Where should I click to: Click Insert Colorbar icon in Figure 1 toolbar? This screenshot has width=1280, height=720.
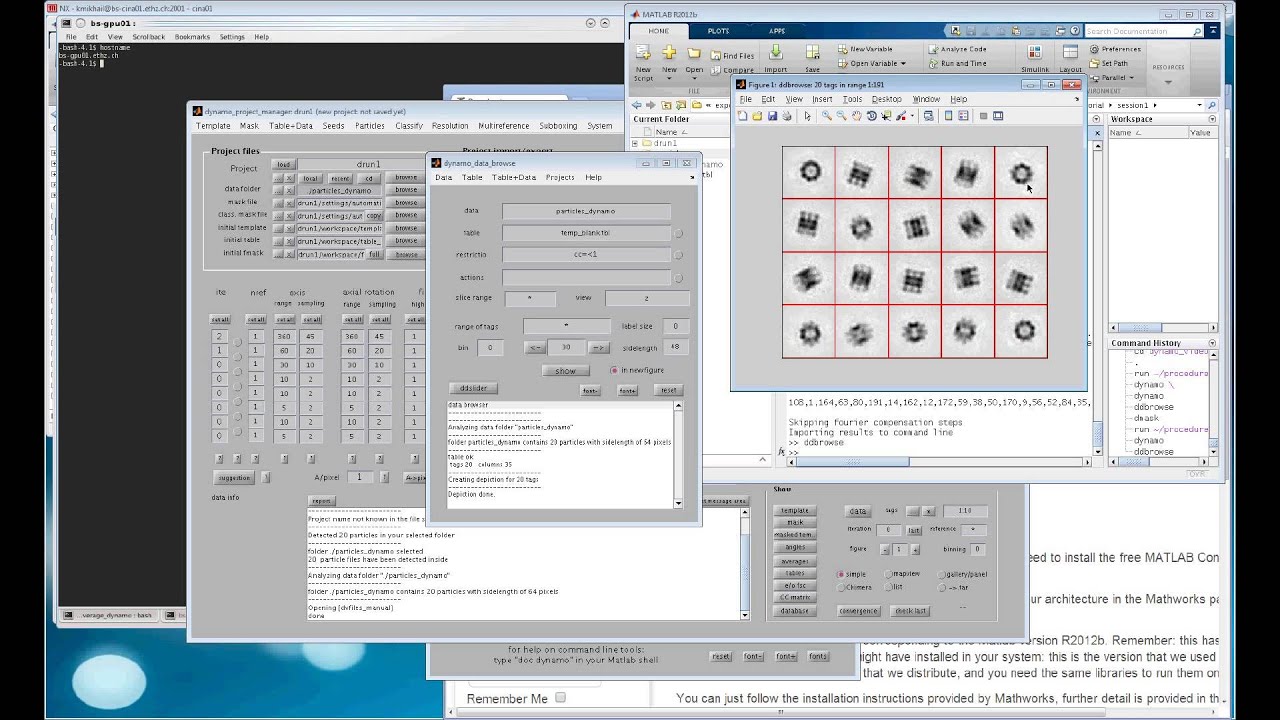coord(949,116)
